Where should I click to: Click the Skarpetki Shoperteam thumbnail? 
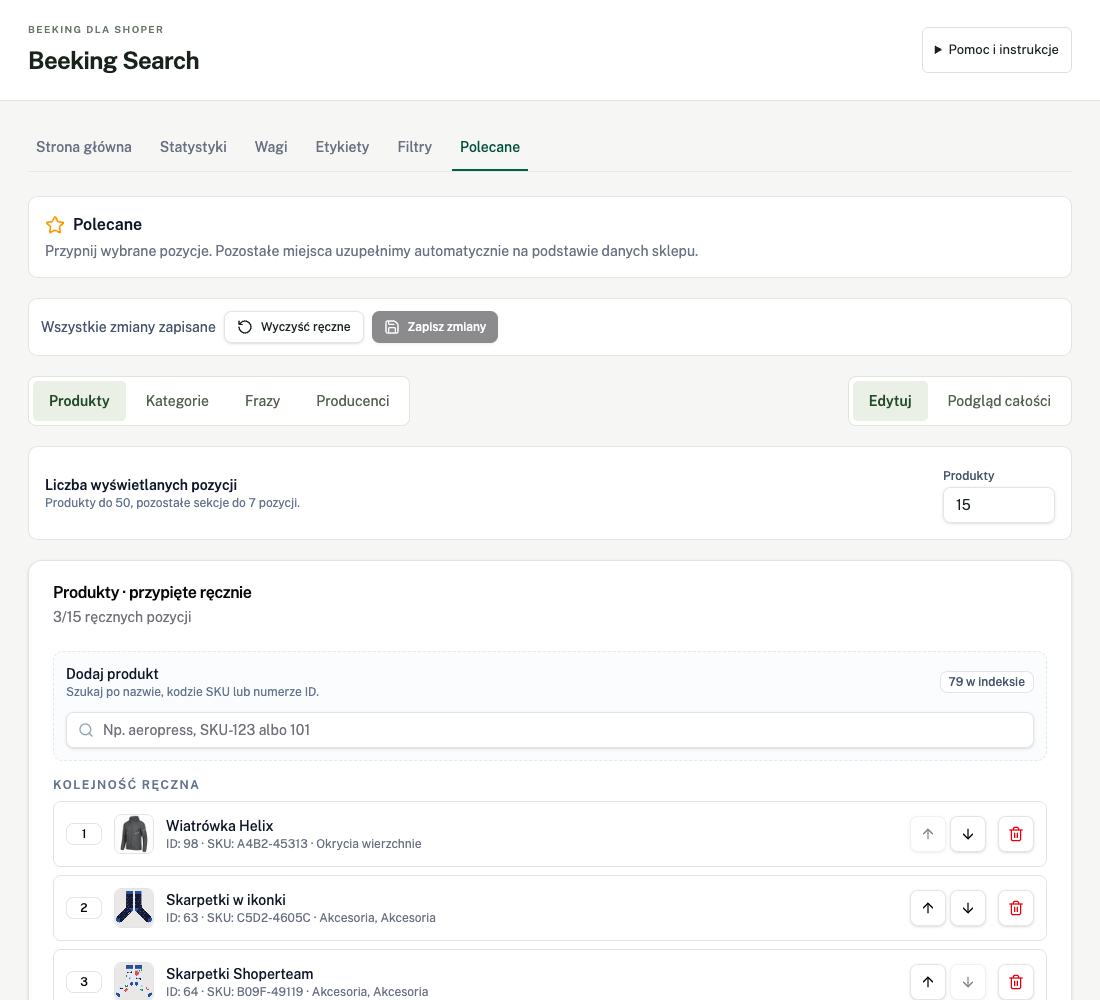[x=134, y=981]
